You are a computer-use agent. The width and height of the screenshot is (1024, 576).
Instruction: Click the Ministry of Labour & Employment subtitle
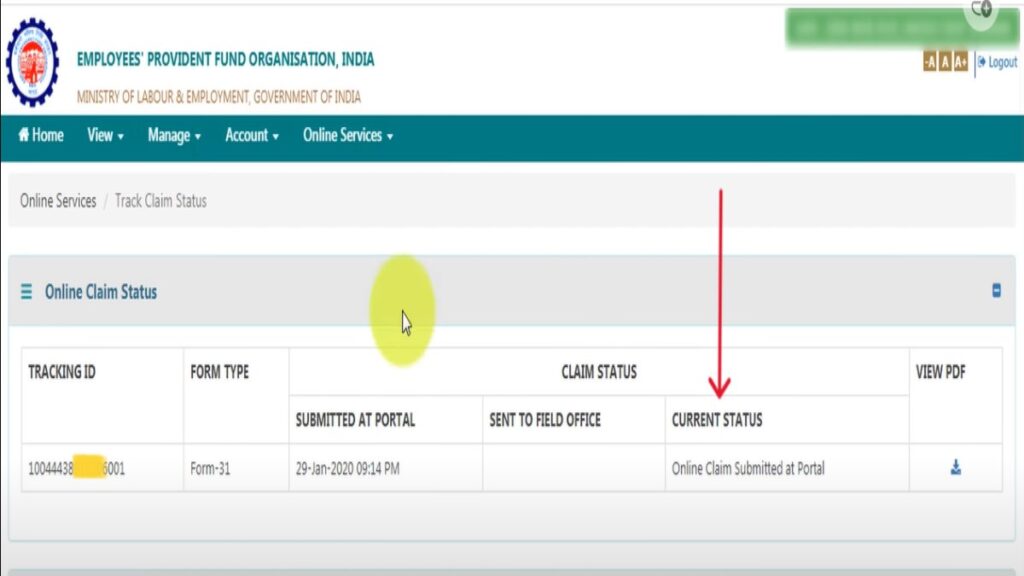[219, 97]
